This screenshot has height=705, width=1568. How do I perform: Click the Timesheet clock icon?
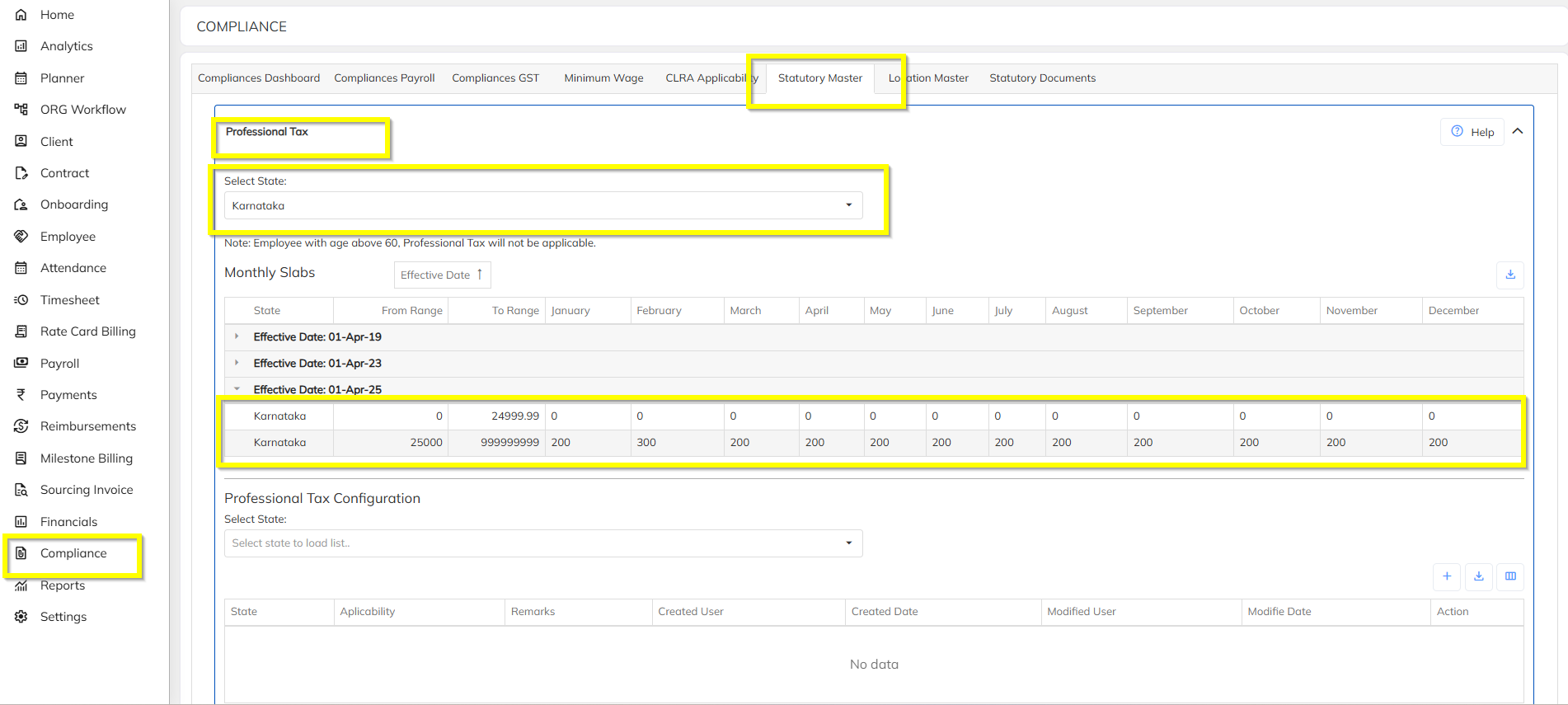[x=21, y=300]
